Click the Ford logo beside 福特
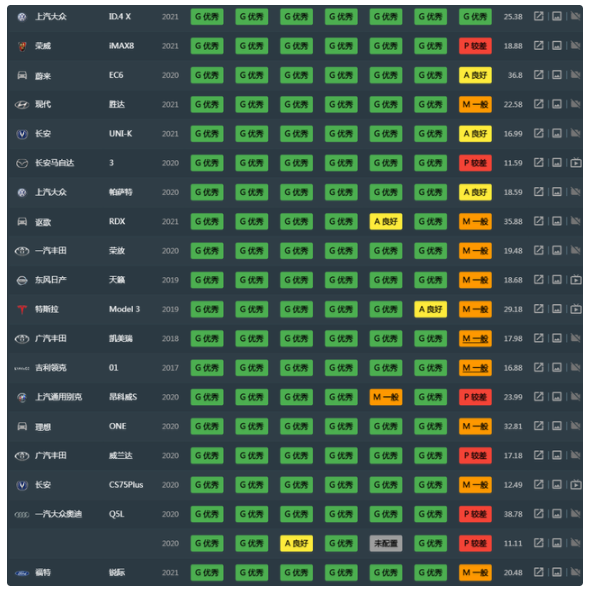Viewport: 597px width, 590px height. [x=22, y=573]
